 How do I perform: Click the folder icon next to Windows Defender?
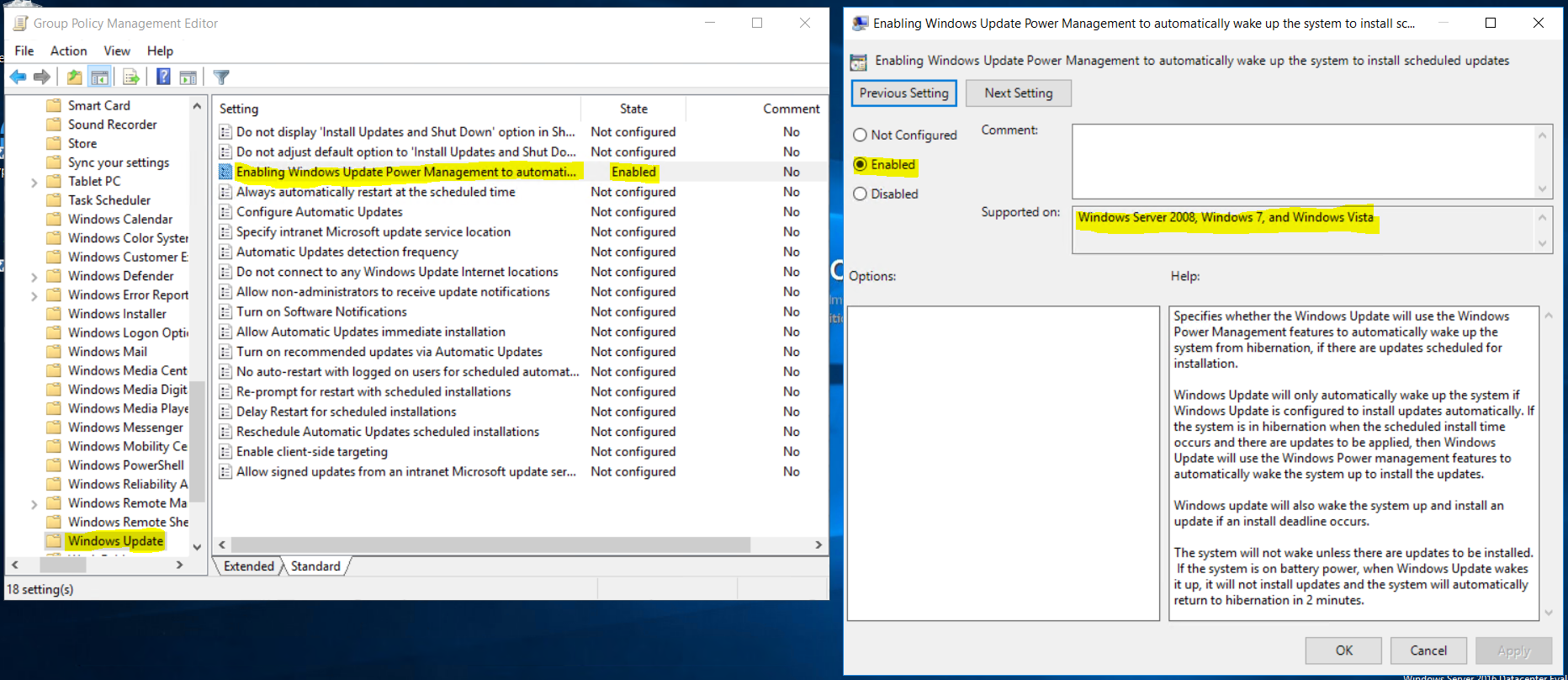point(54,276)
